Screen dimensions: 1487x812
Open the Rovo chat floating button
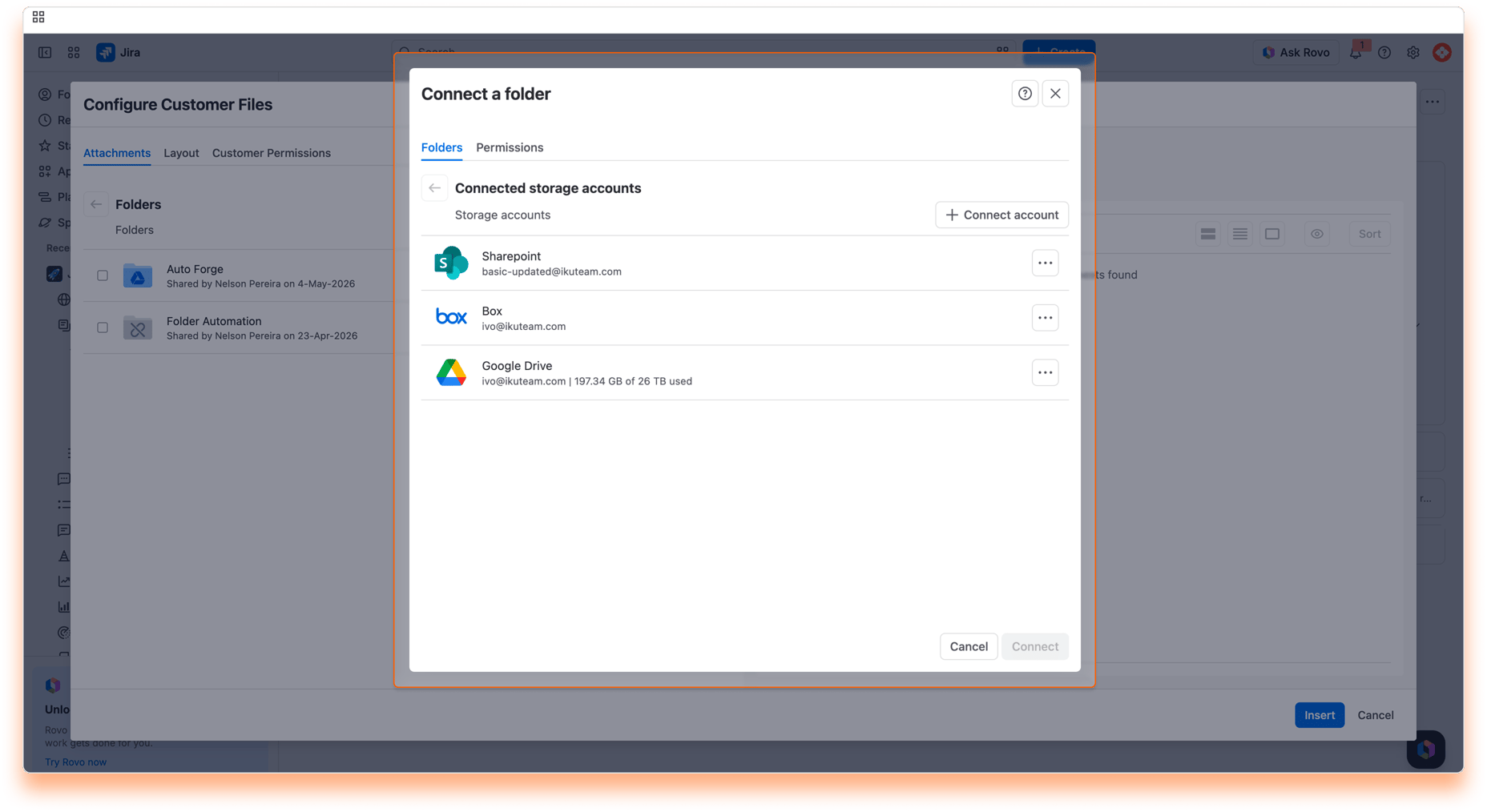tap(1426, 750)
